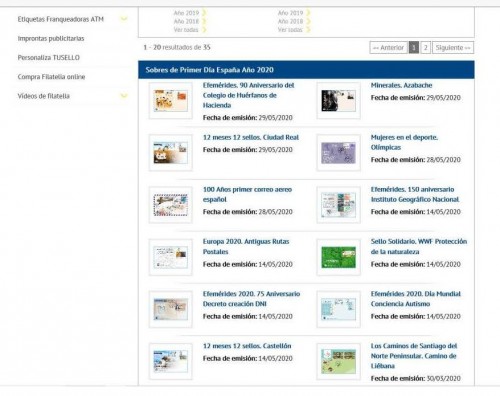The height and width of the screenshot is (396, 500).
Task: Open Personaliza TUSELLO sidebar item
Action: 49,57
